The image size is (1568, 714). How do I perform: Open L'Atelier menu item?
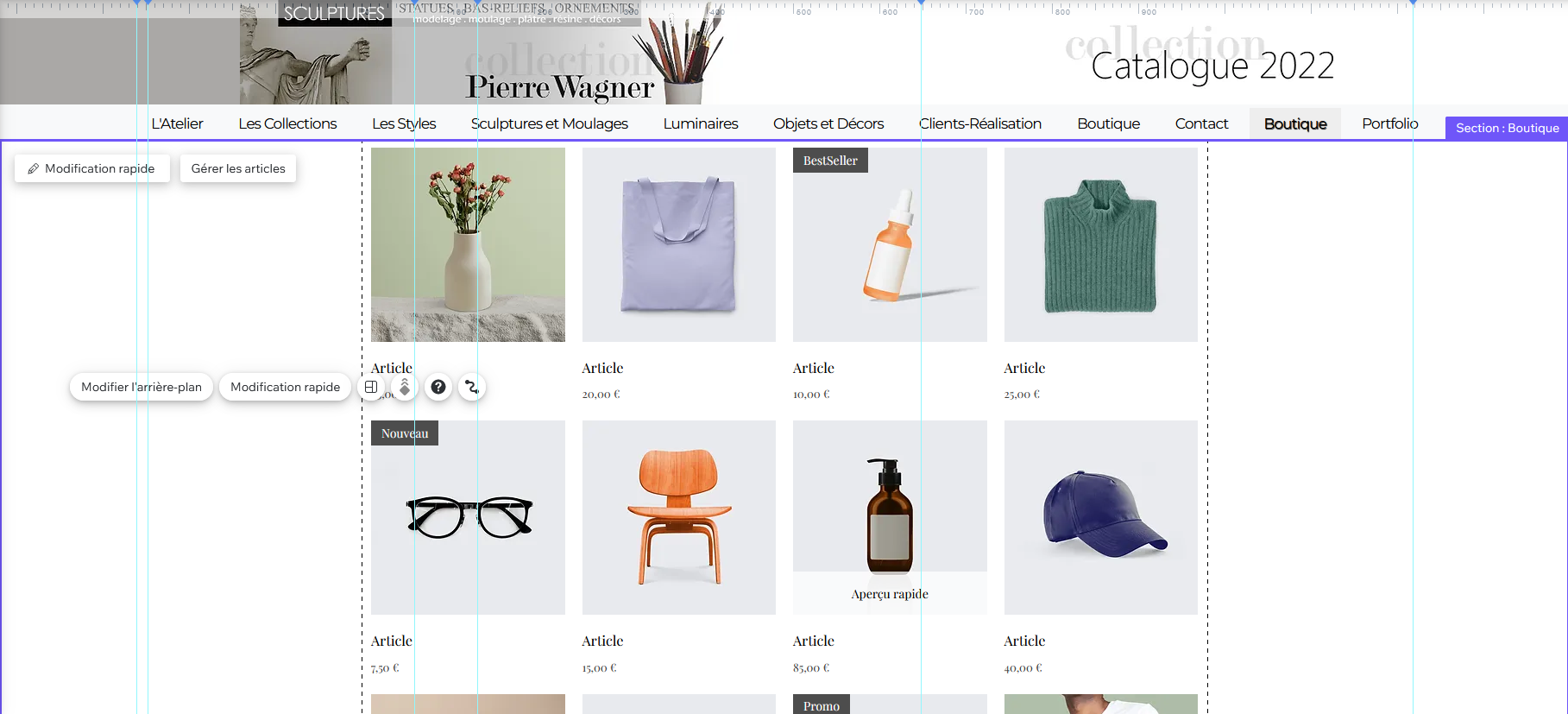point(177,123)
